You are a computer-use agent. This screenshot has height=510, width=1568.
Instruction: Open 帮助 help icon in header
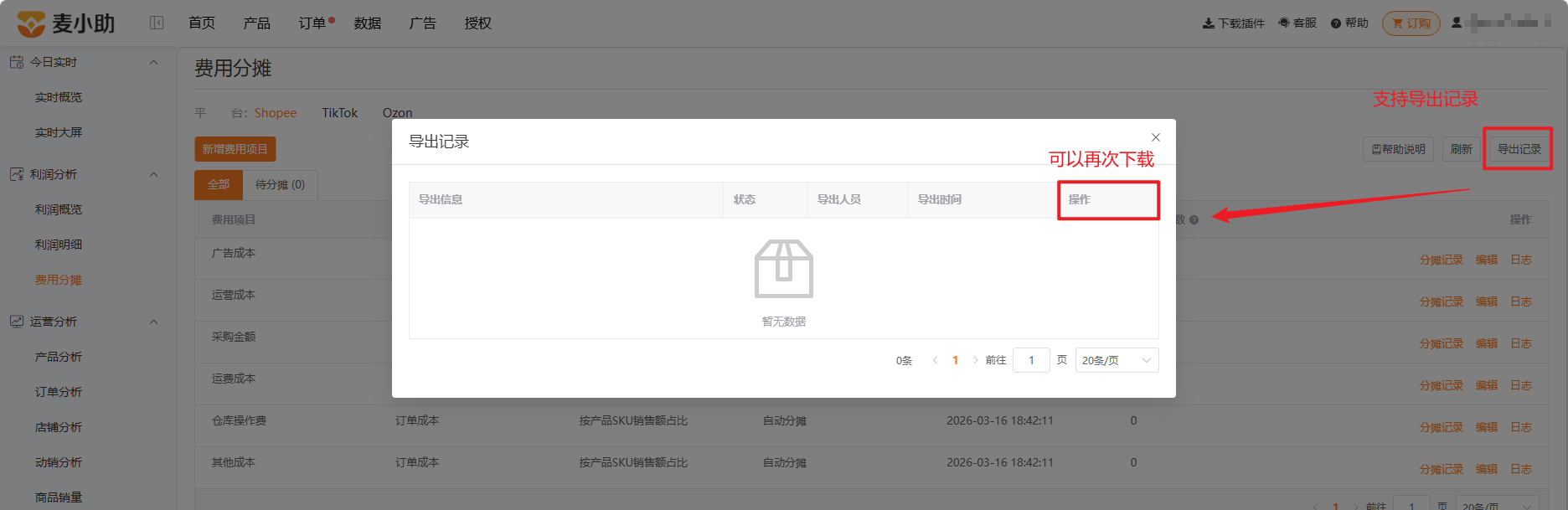1336,23
